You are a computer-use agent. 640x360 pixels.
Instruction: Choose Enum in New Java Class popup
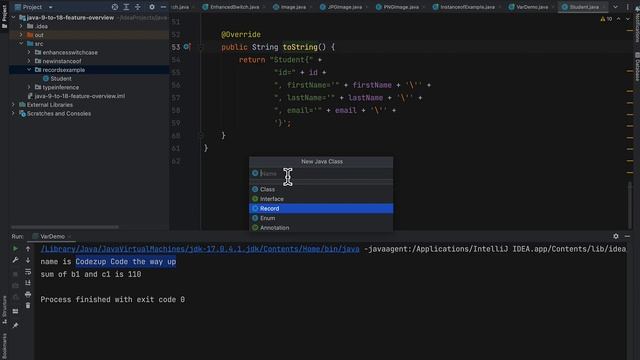click(x=321, y=218)
